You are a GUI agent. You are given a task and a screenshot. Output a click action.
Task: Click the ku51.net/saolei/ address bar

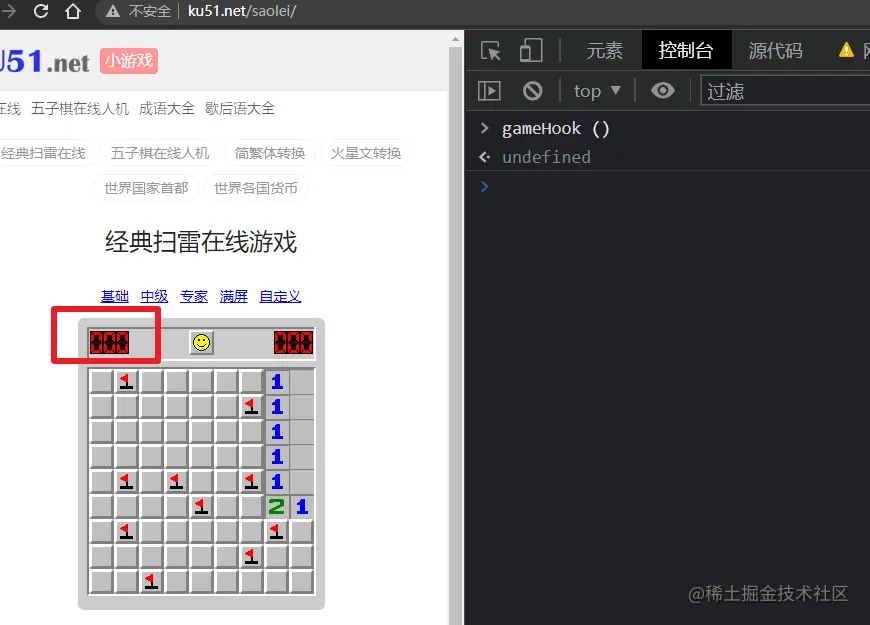(x=242, y=11)
